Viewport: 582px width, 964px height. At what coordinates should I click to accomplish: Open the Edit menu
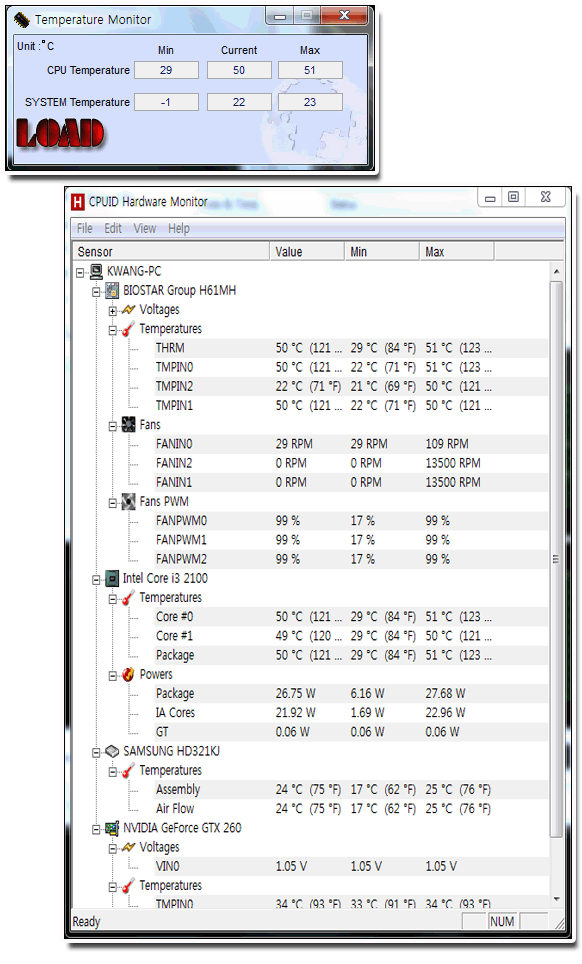pyautogui.click(x=113, y=229)
